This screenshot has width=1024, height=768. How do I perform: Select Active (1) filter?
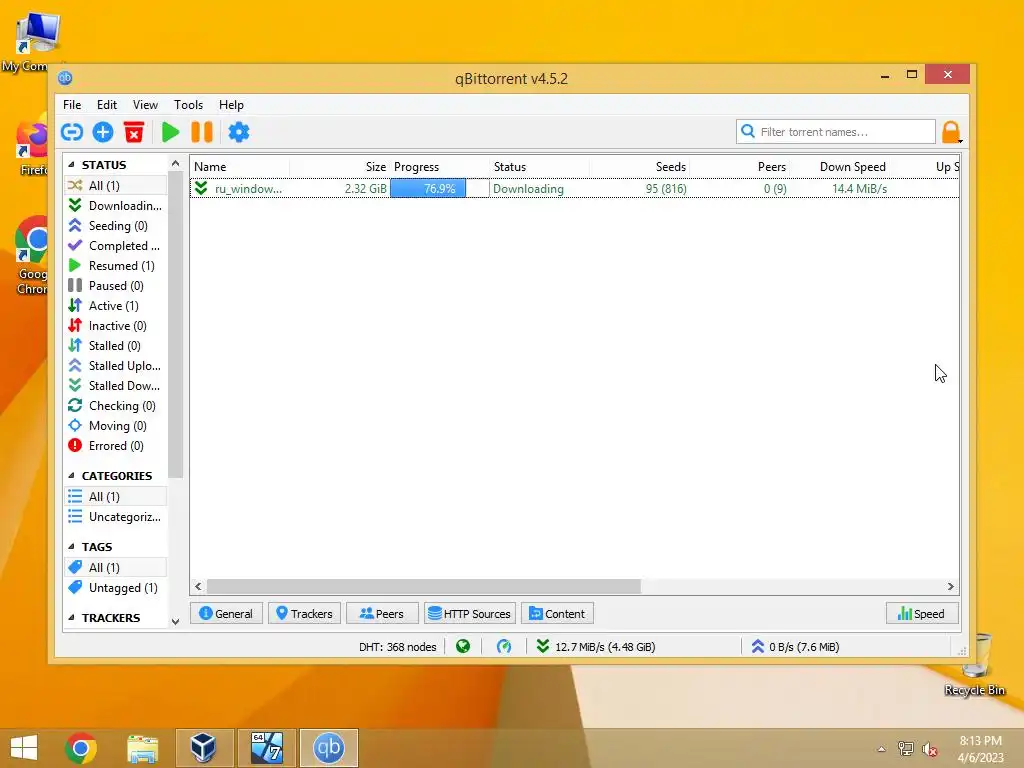[116, 306]
